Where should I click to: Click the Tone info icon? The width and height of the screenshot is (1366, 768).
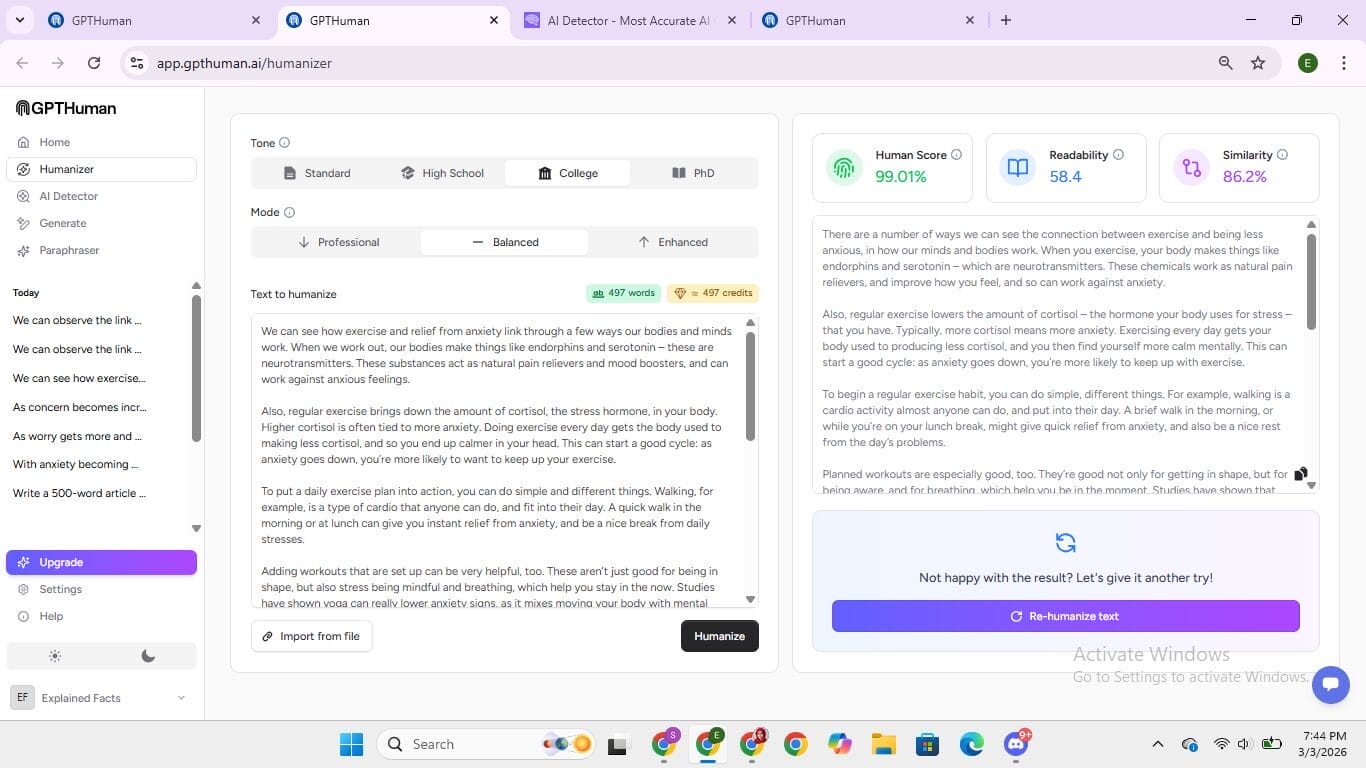point(284,143)
